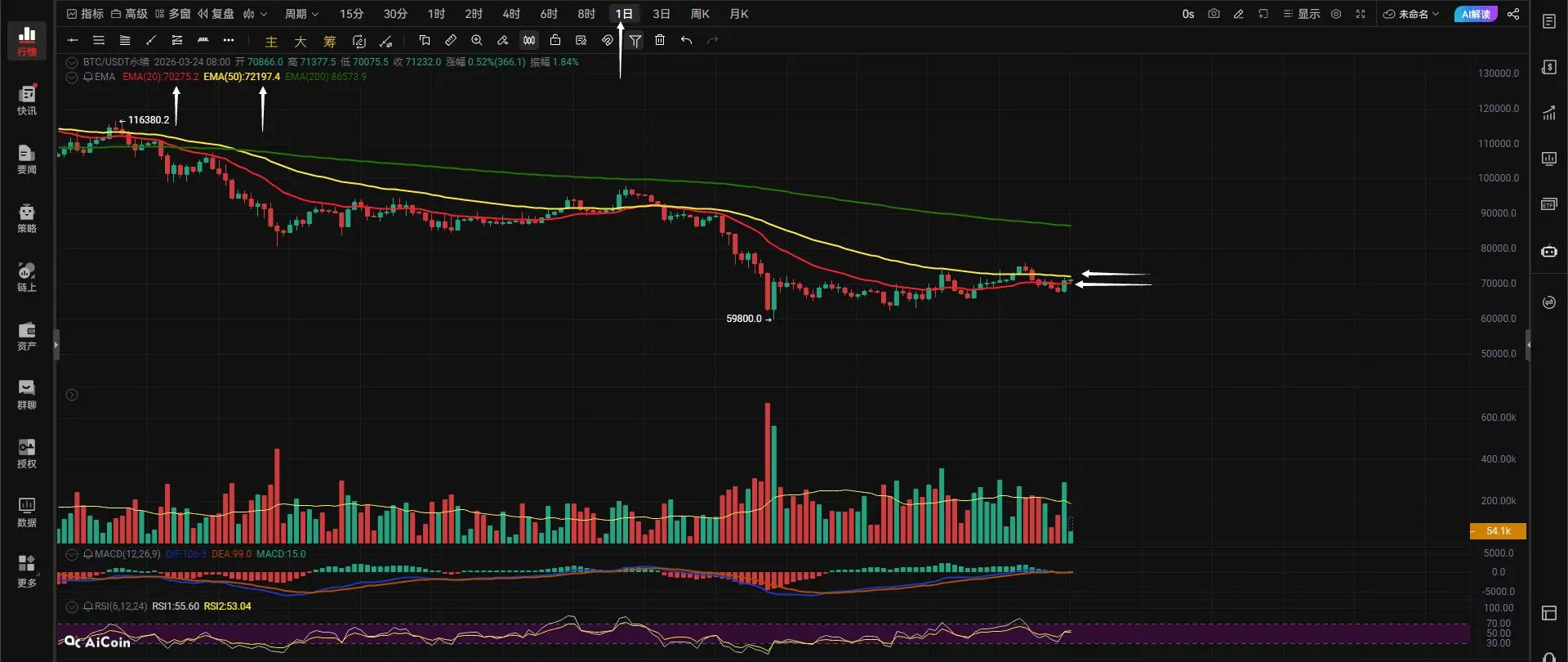The width and height of the screenshot is (1568, 662).
Task: Expand the chart type dropdown
Action: (x=255, y=14)
